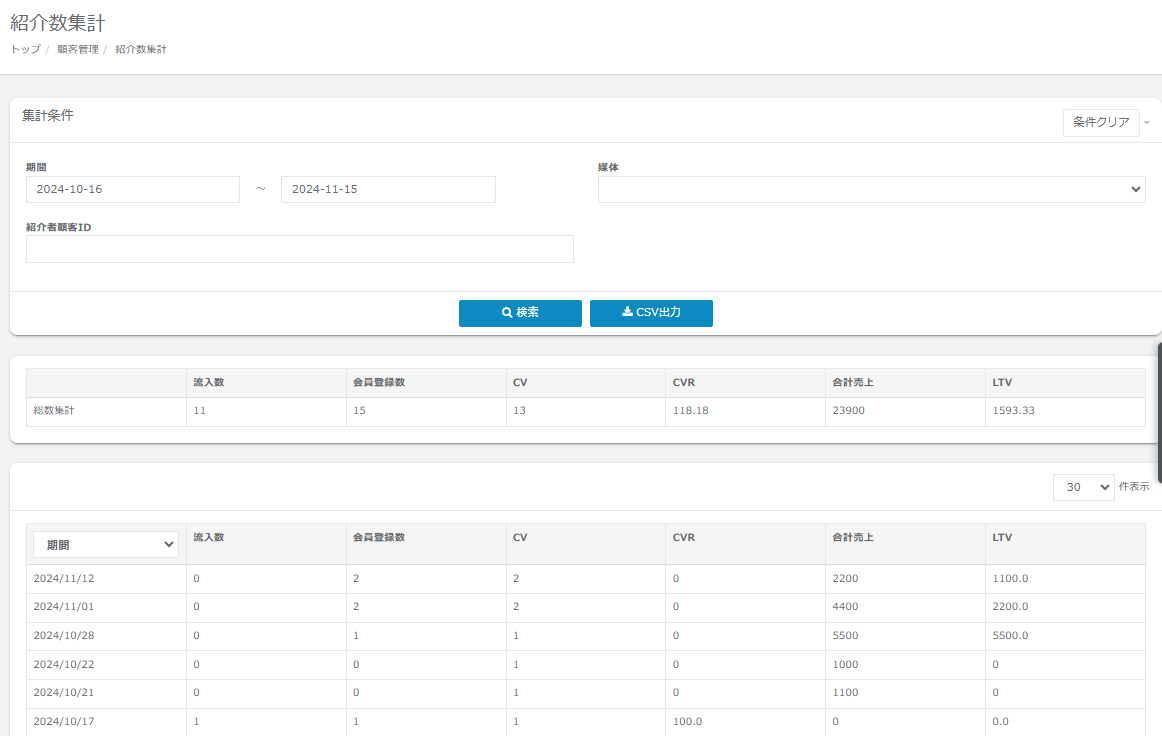1162x736 pixels.
Task: Open the 期間 grouping dropdown in table header
Action: 106,545
